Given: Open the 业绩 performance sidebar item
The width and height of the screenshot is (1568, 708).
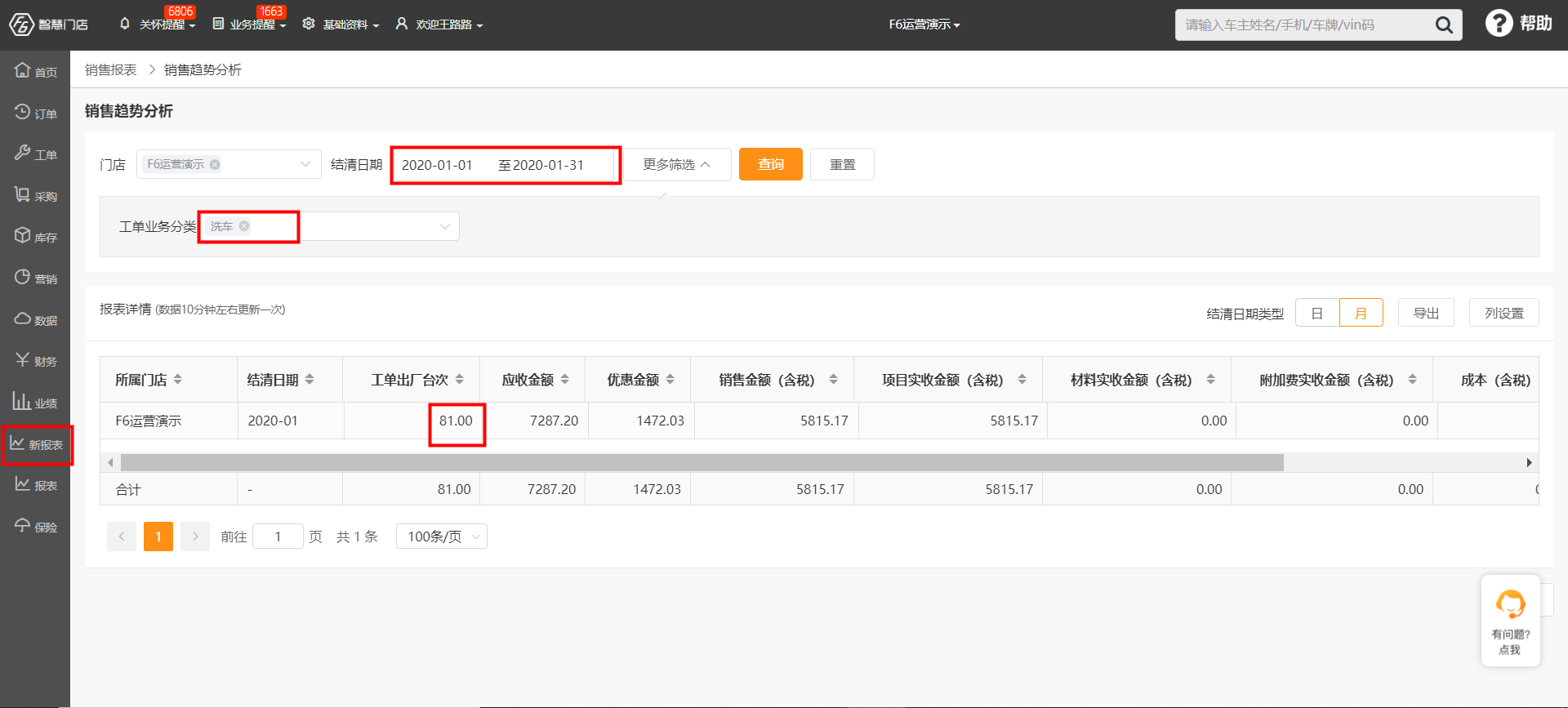Looking at the screenshot, I should [35, 403].
